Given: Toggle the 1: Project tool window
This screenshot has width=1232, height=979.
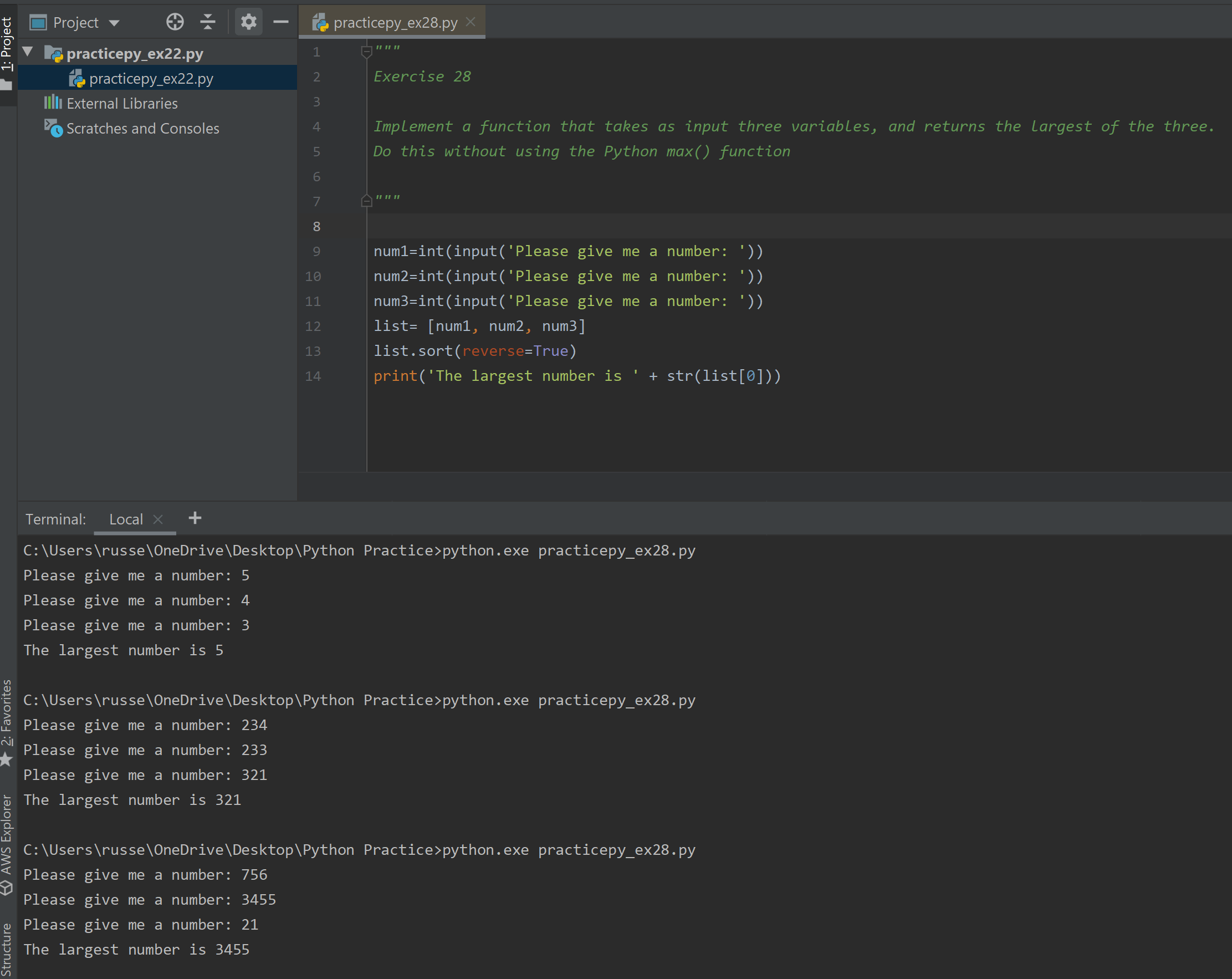Looking at the screenshot, I should click(x=6, y=45).
